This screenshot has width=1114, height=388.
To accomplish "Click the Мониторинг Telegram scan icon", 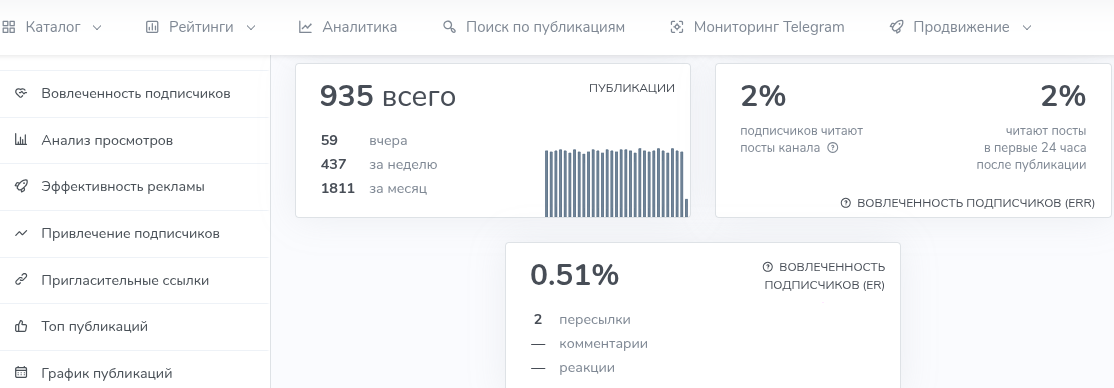I will pos(677,27).
